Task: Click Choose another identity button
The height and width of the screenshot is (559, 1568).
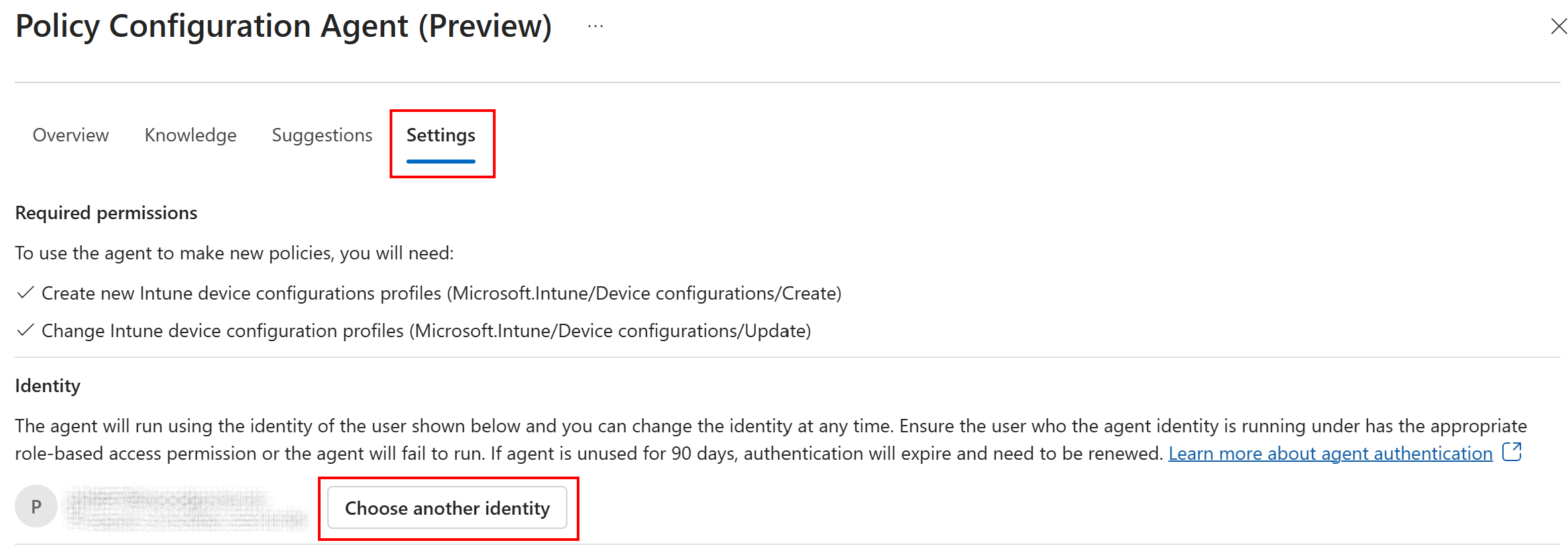Action: click(x=447, y=508)
